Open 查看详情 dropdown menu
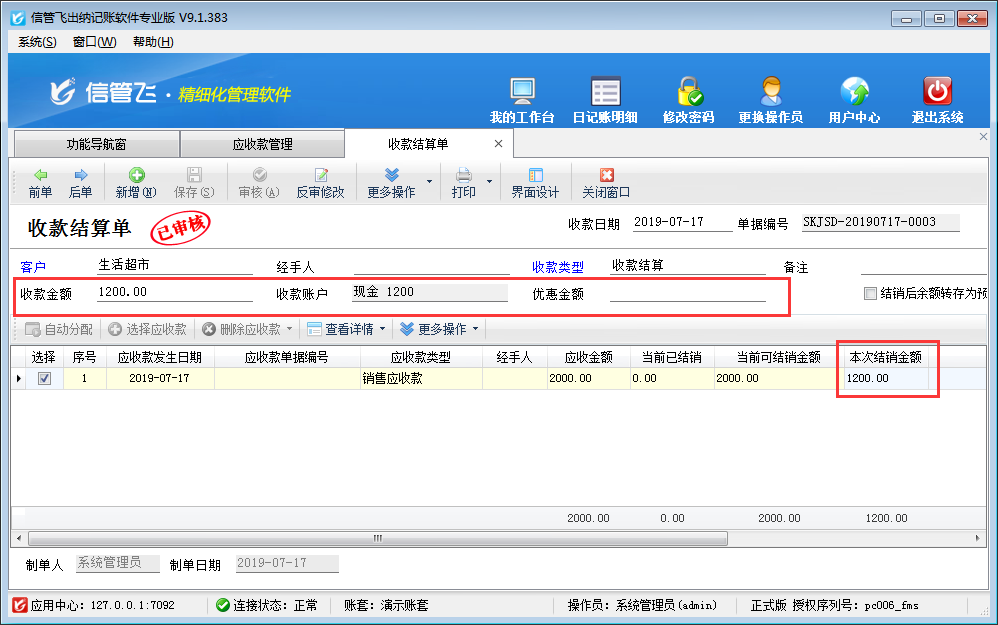The width and height of the screenshot is (998, 625). tap(346, 329)
